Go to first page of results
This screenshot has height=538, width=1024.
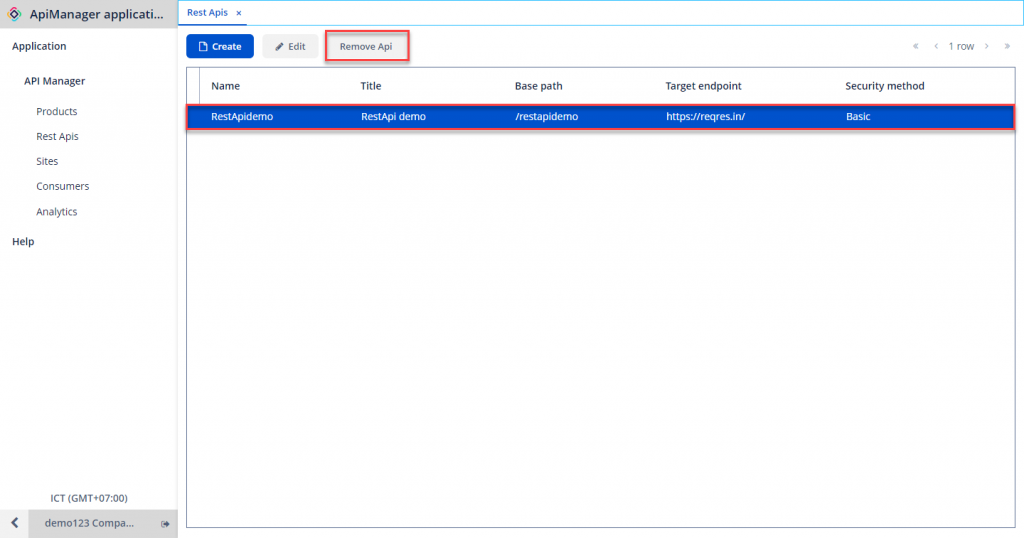[915, 46]
